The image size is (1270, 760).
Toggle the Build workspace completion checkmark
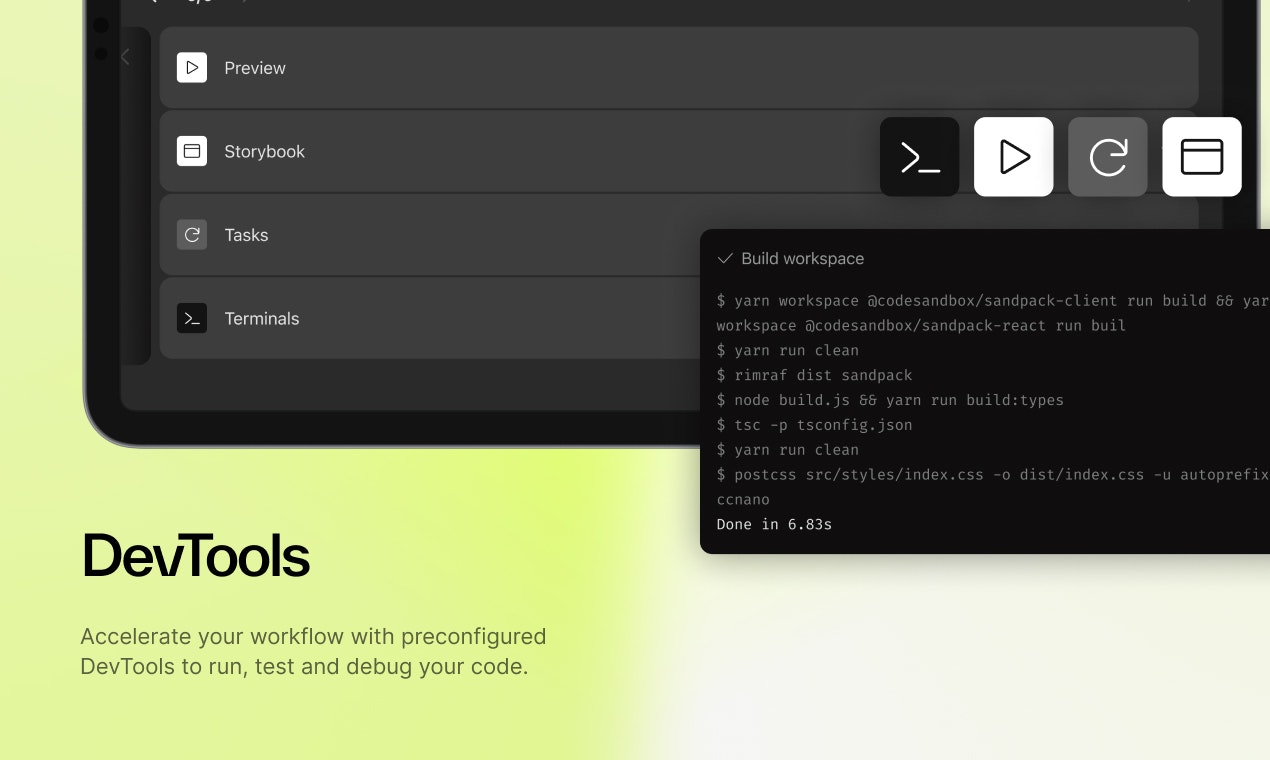click(x=724, y=258)
